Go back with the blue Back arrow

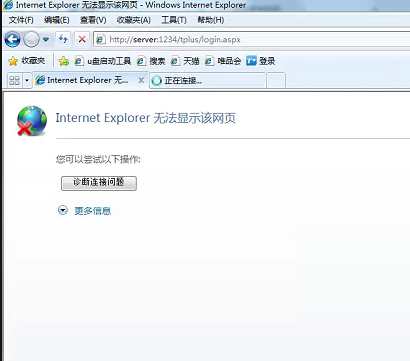pos(13,40)
